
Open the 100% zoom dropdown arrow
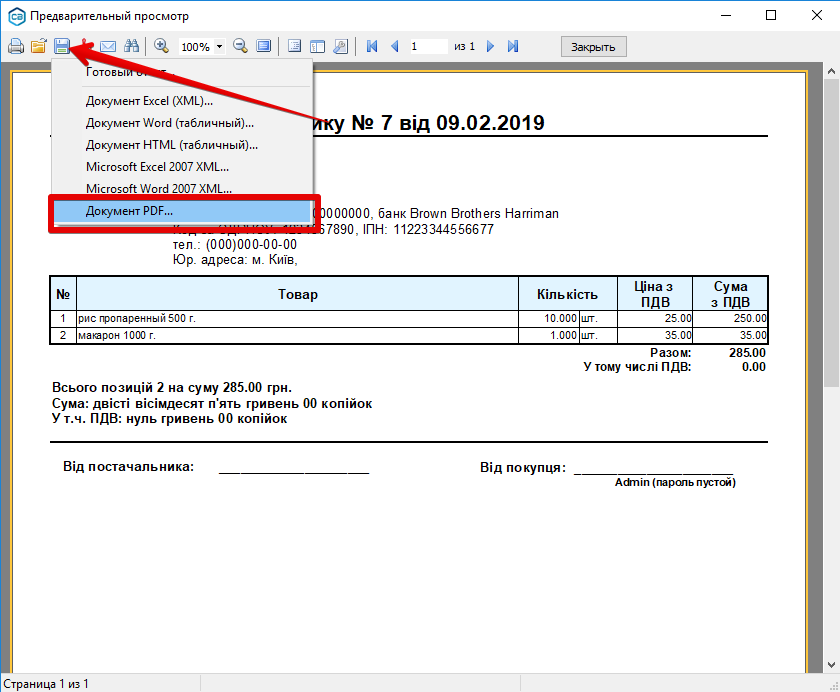click(x=220, y=47)
